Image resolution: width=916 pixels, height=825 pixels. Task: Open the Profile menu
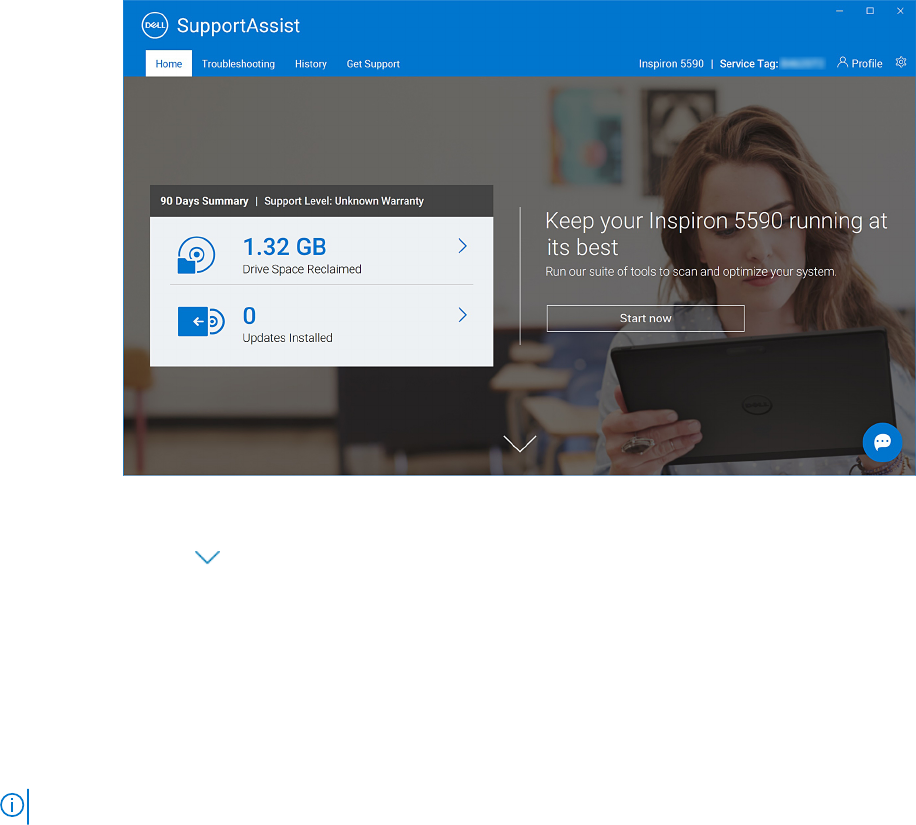859,63
